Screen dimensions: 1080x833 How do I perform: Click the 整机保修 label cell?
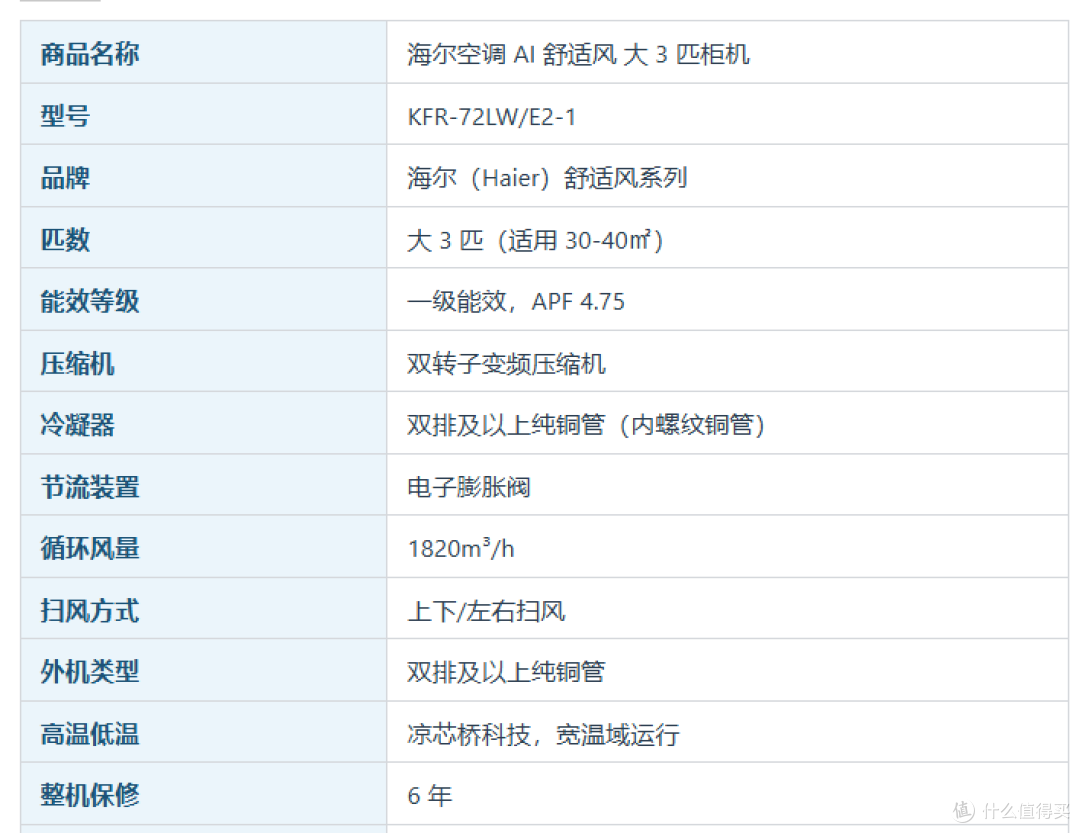tap(203, 794)
